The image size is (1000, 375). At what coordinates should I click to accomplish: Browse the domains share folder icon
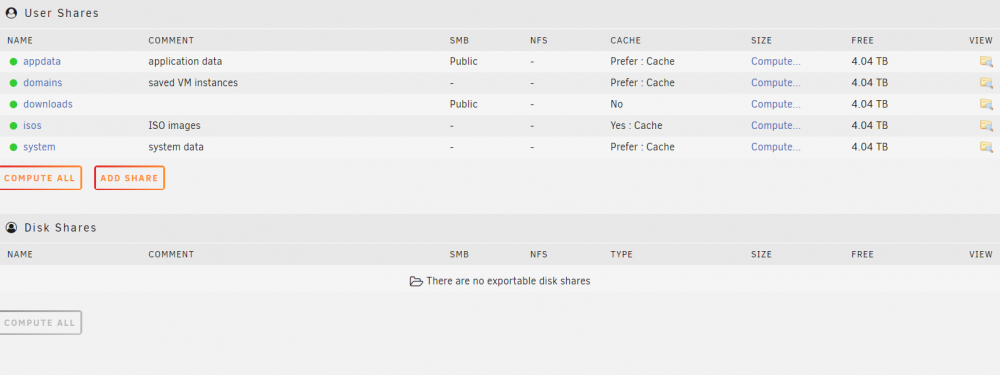tap(986, 83)
